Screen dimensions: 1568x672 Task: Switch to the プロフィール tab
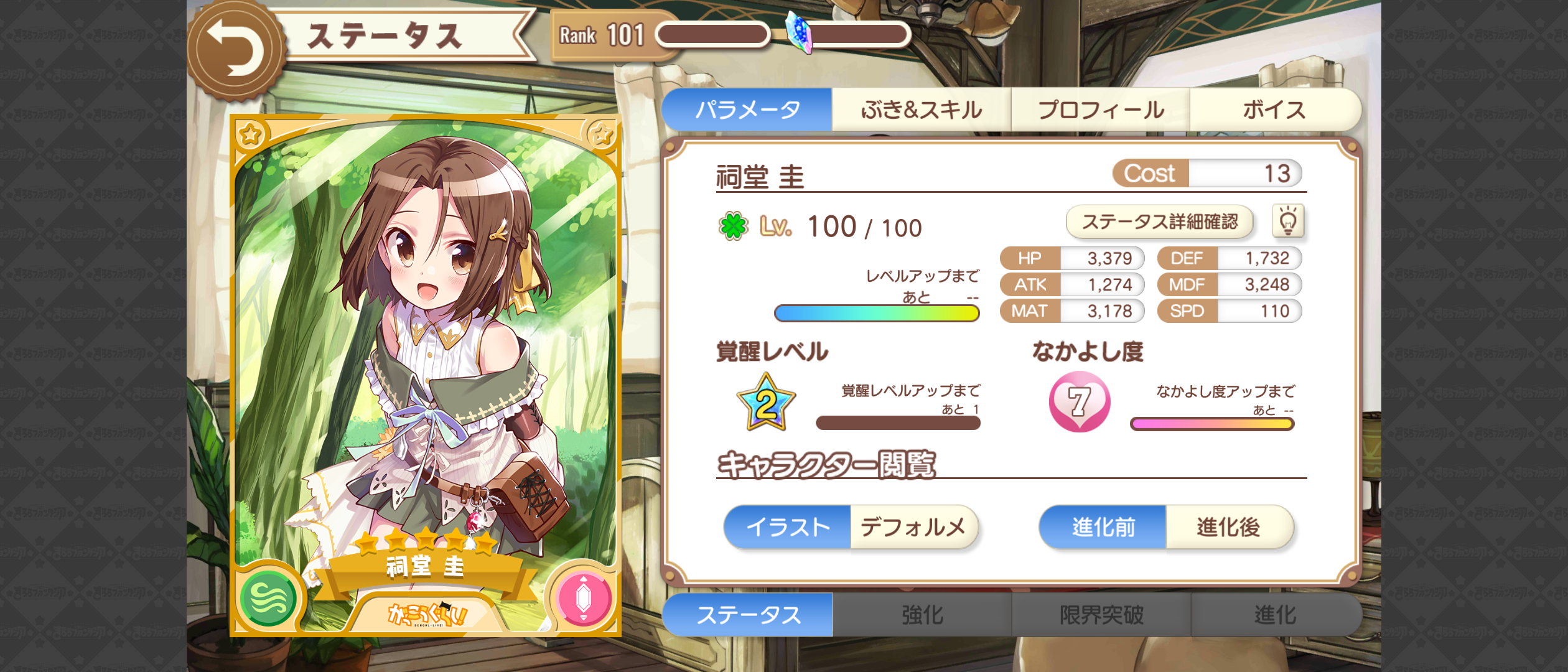1101,110
